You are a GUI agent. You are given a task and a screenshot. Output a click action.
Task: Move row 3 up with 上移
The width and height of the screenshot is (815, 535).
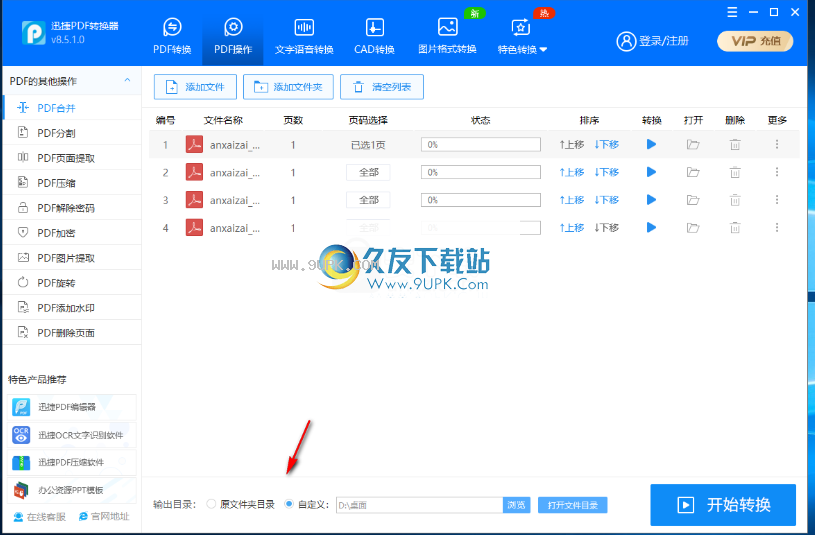tap(572, 200)
